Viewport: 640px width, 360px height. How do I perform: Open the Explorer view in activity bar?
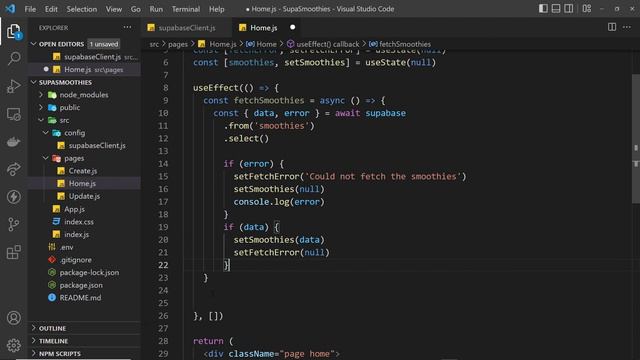pyautogui.click(x=13, y=31)
